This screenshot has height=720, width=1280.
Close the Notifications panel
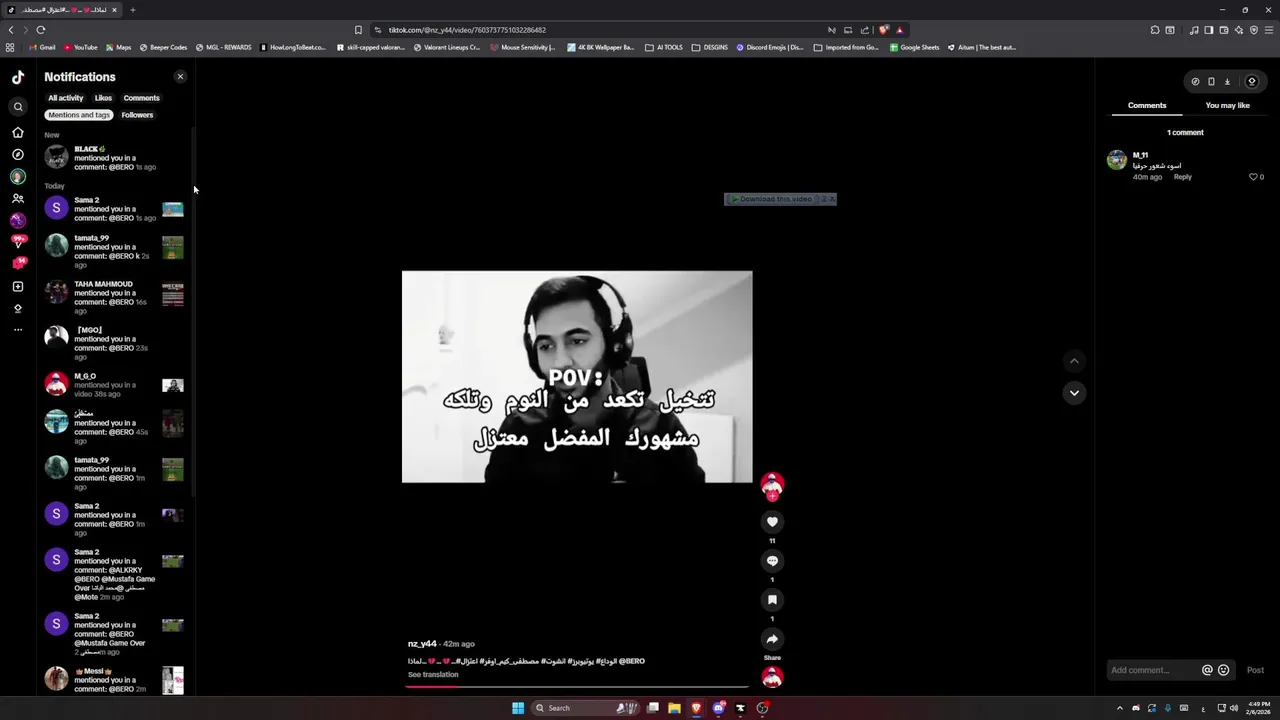point(180,77)
